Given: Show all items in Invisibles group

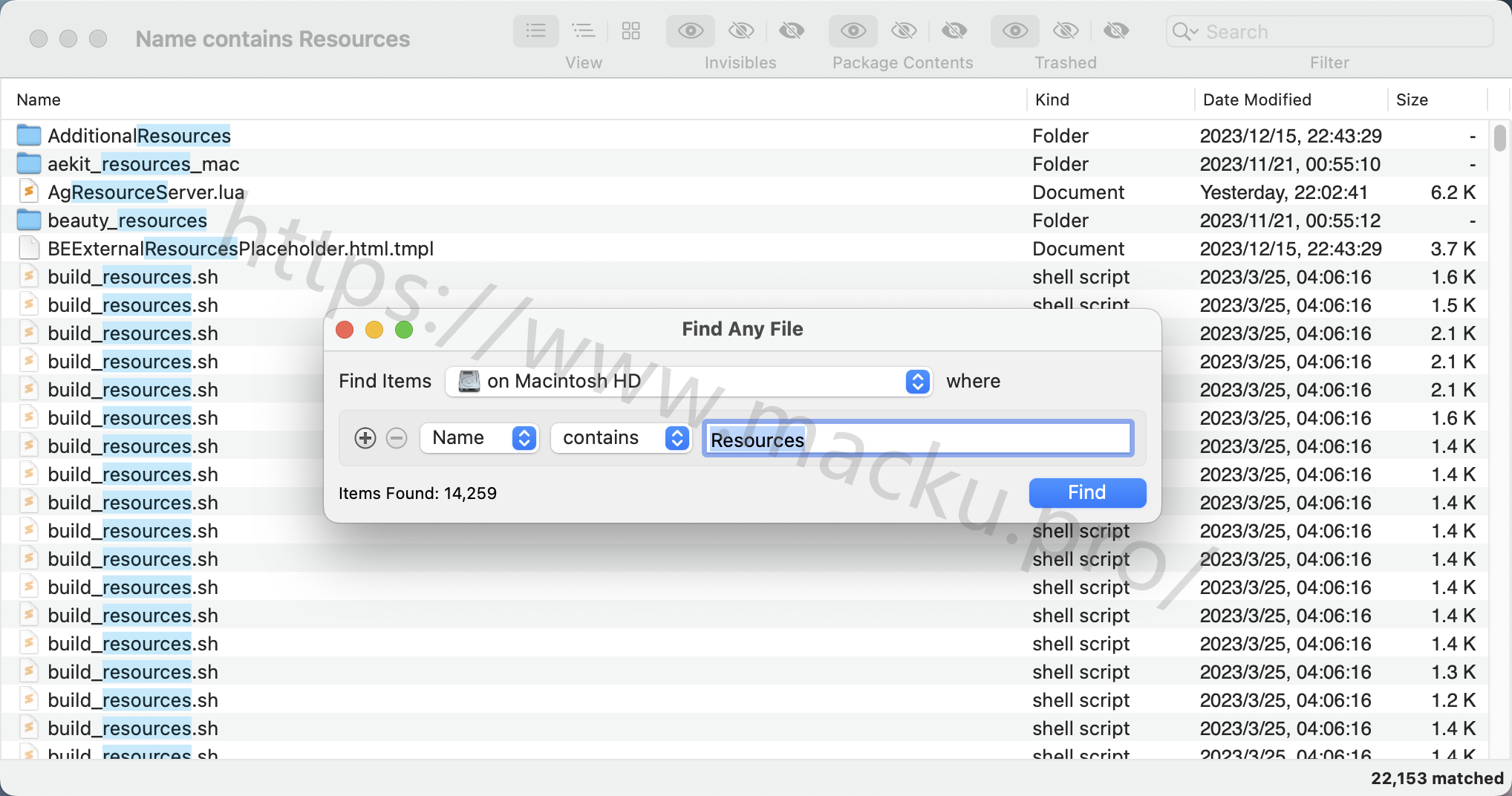Looking at the screenshot, I should point(691,31).
